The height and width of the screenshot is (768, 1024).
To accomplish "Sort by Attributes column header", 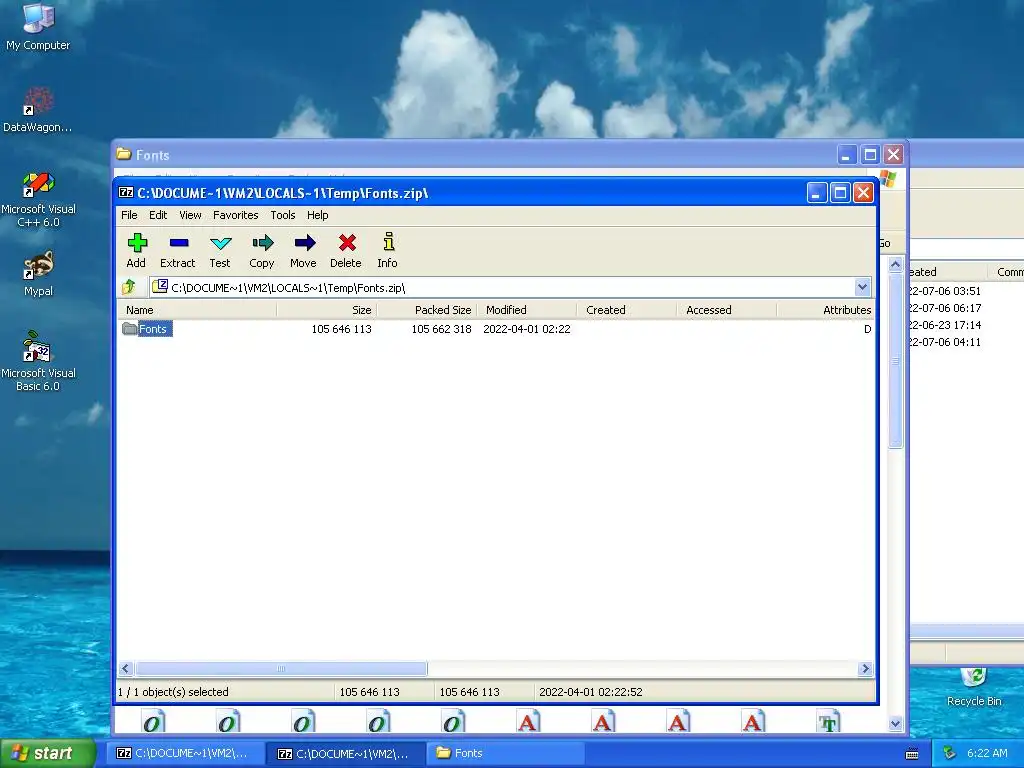I will (x=825, y=310).
